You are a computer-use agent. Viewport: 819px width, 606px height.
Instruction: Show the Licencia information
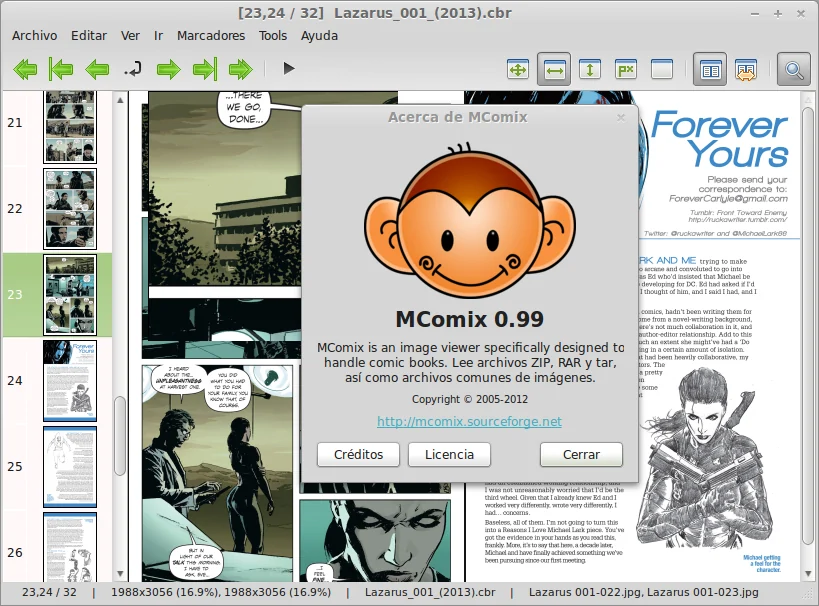(449, 454)
